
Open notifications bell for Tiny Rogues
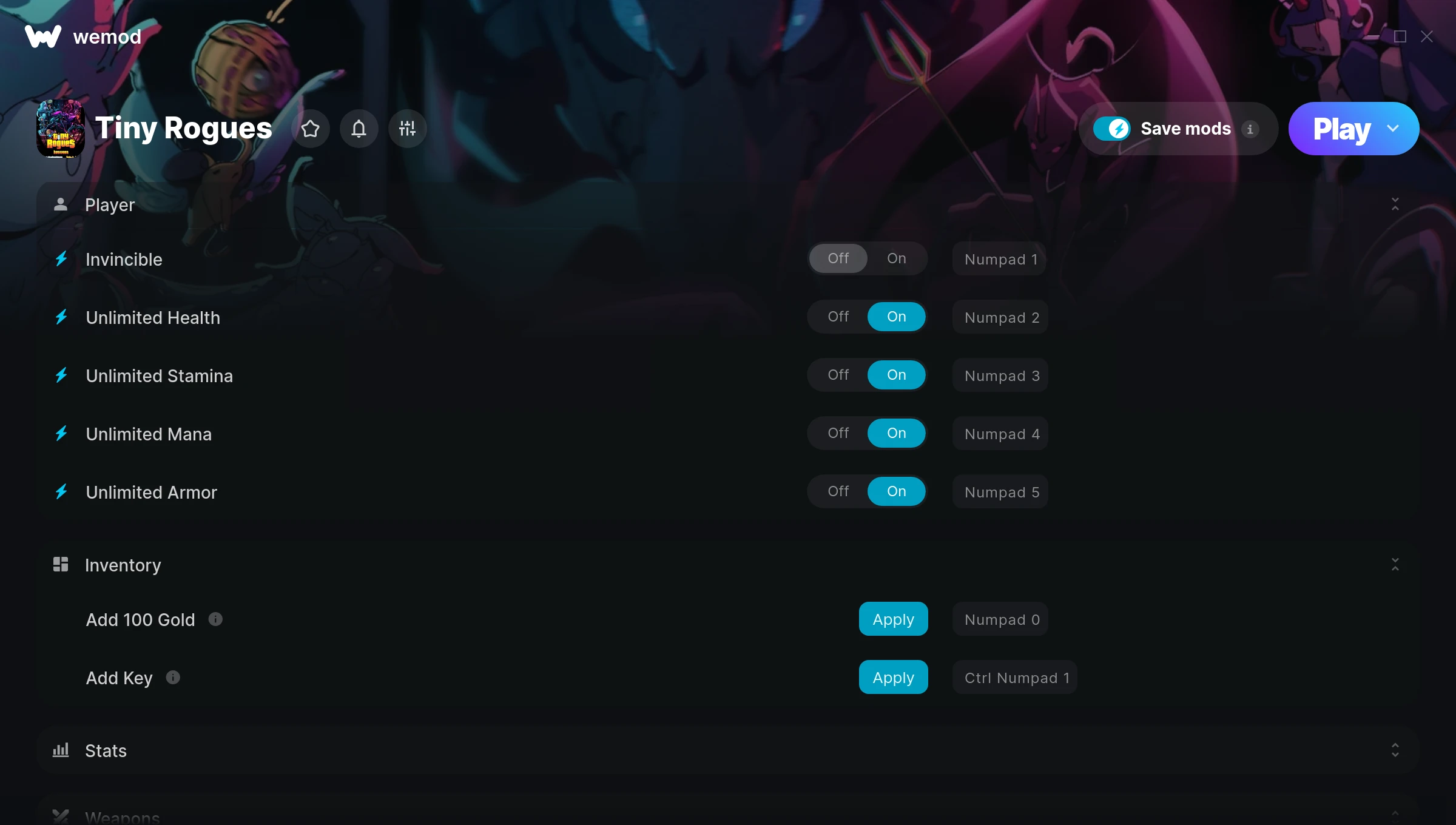[359, 129]
